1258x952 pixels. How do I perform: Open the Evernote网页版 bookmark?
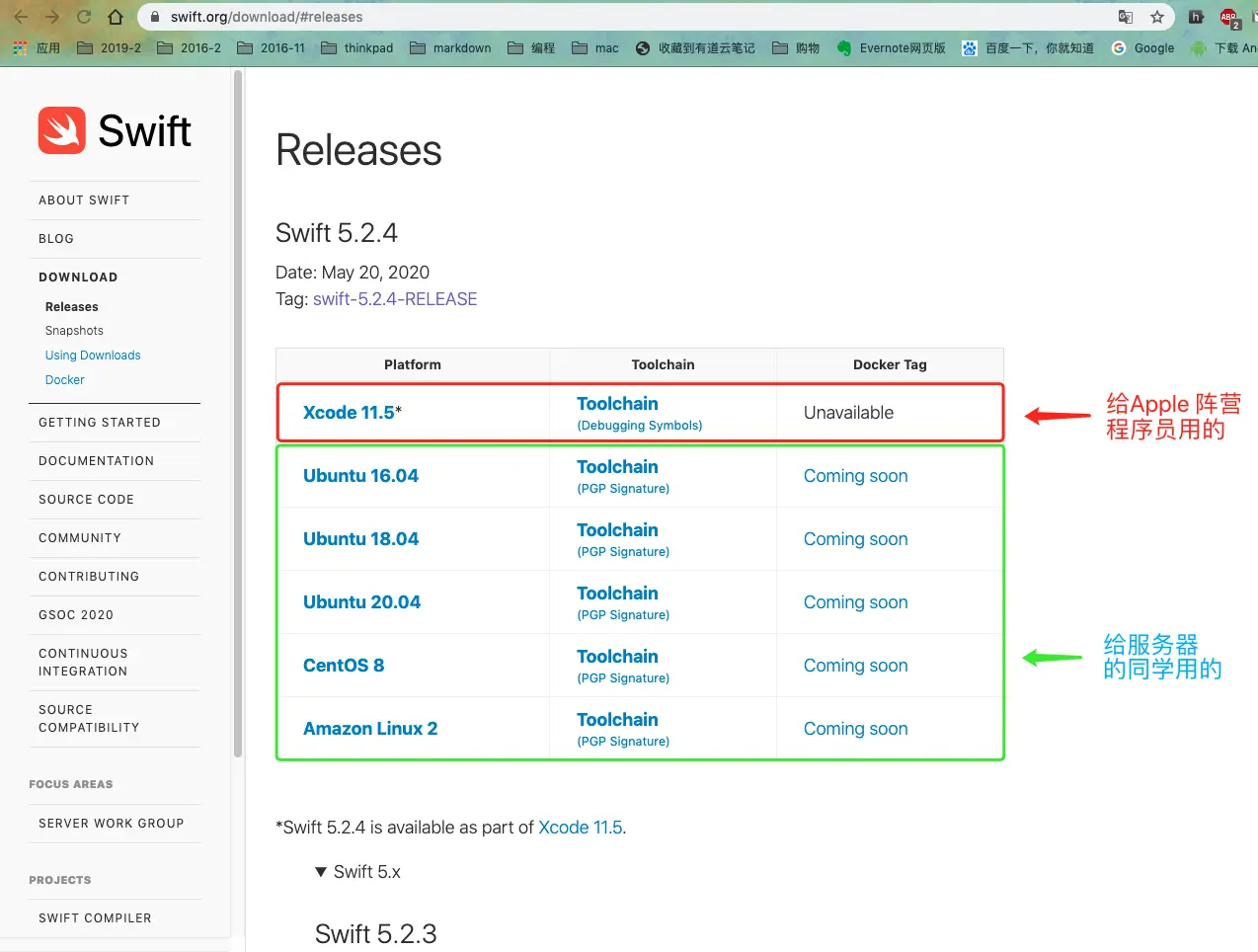coord(891,47)
